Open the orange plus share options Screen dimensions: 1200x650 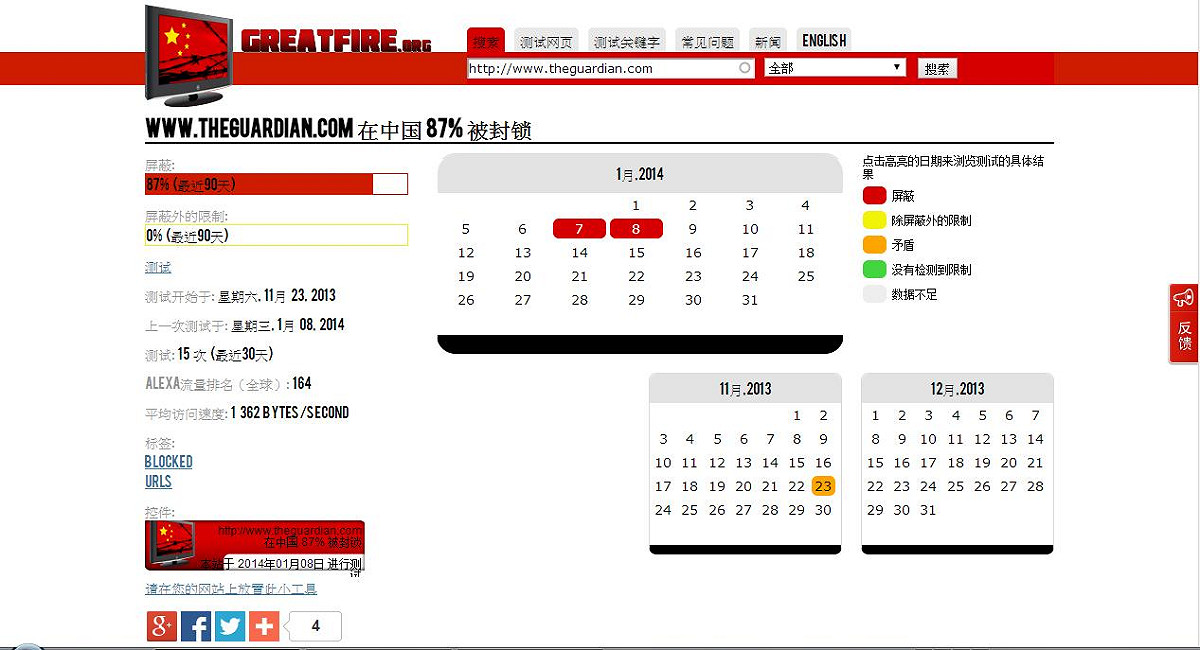pyautogui.click(x=264, y=626)
